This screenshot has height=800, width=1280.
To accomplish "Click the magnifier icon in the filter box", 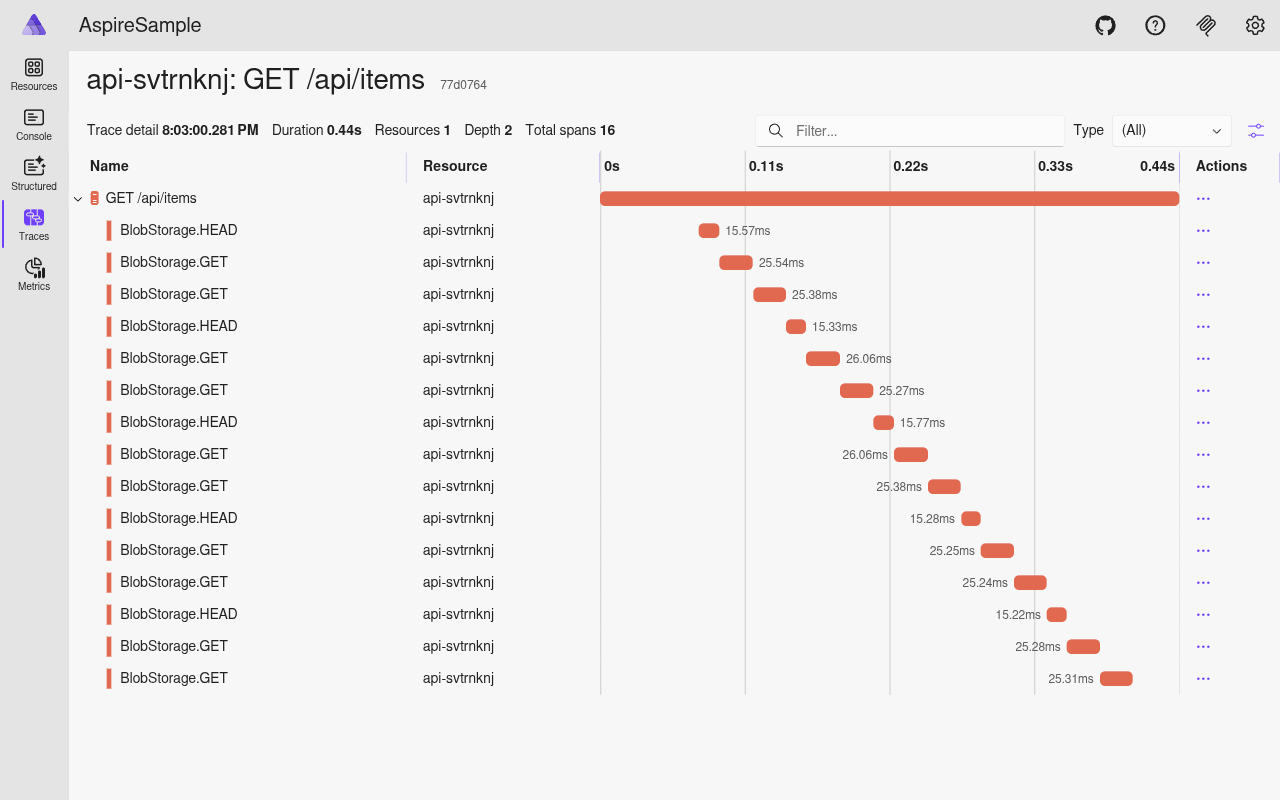I will tap(776, 130).
